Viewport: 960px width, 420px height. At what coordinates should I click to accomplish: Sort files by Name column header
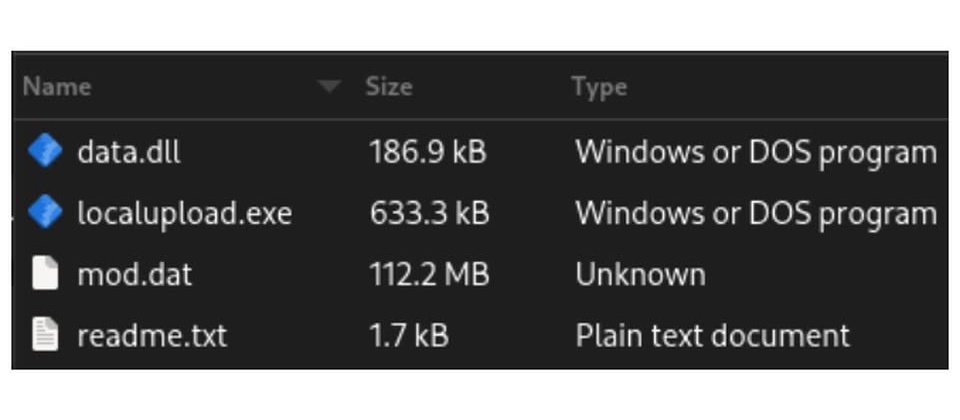click(x=57, y=86)
